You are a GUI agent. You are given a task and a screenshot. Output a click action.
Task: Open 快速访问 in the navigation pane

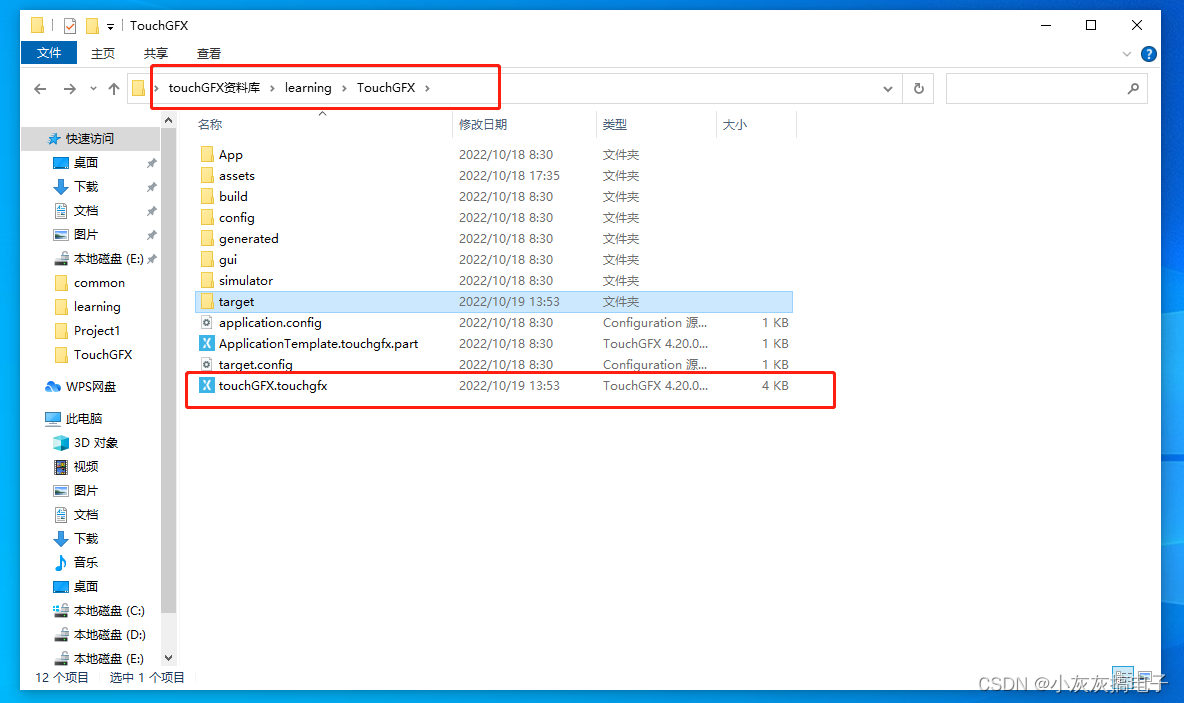(89, 138)
